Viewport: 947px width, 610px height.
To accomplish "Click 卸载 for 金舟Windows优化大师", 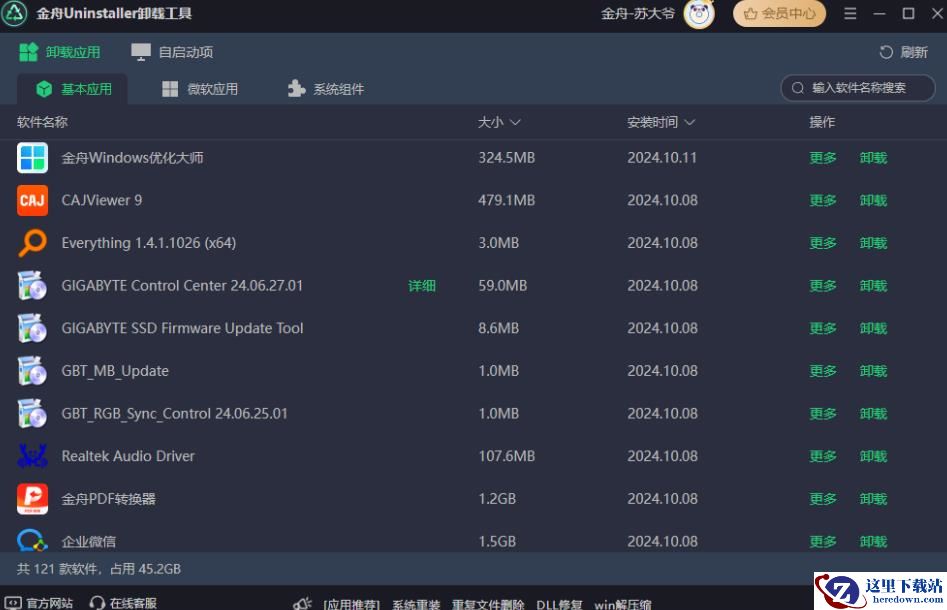I will click(873, 158).
